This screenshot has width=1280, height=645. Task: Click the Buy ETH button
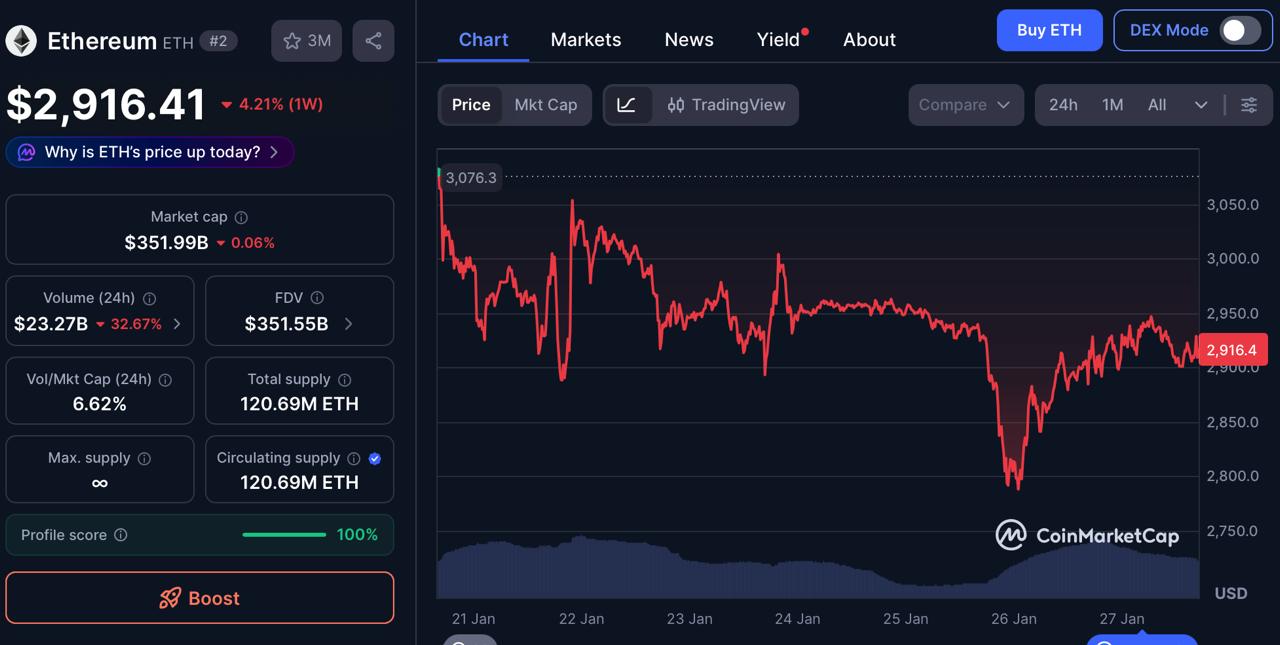click(1049, 30)
